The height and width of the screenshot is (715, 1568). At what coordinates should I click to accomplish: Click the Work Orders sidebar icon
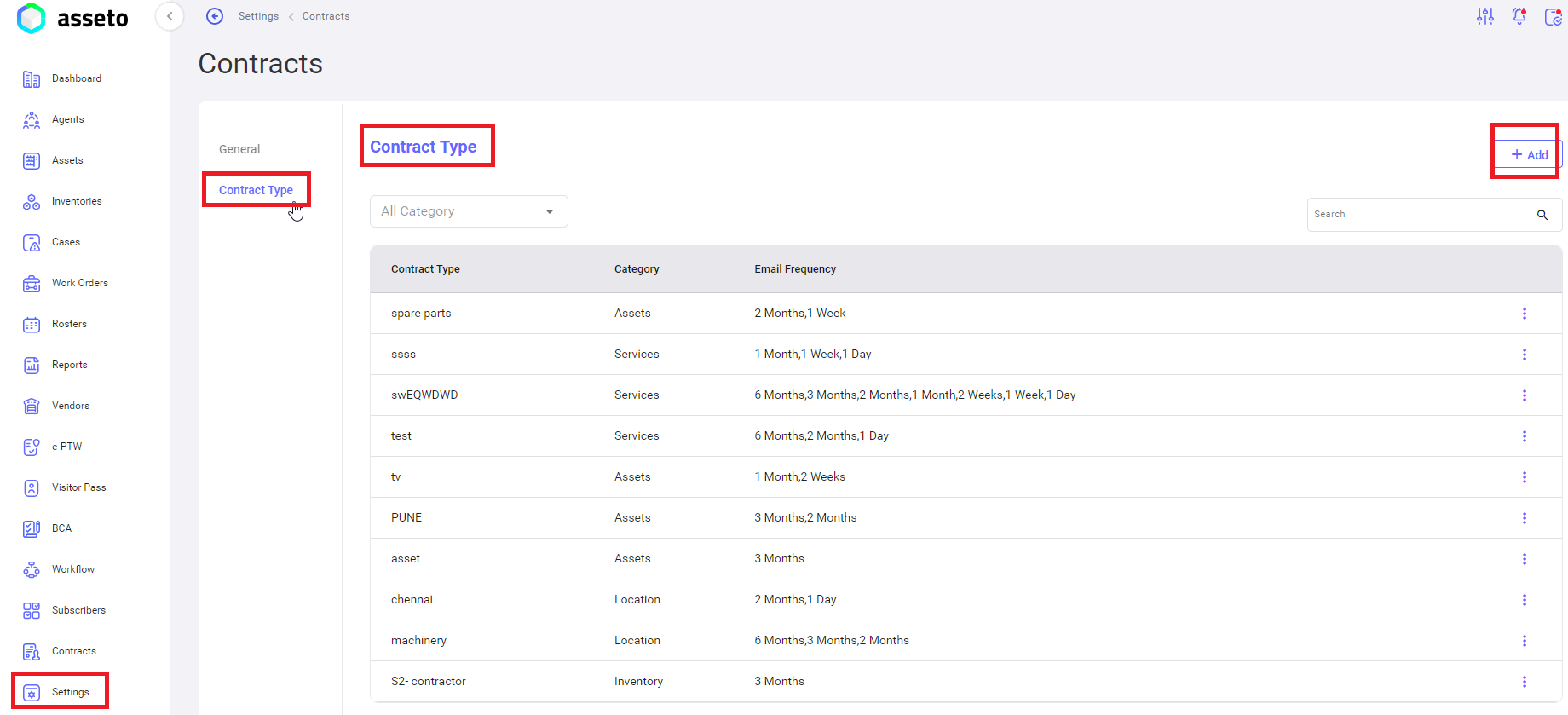pos(32,284)
